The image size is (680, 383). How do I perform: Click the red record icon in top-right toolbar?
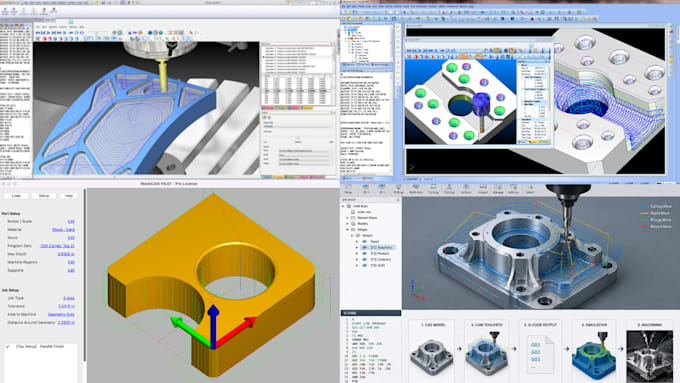tap(532, 19)
